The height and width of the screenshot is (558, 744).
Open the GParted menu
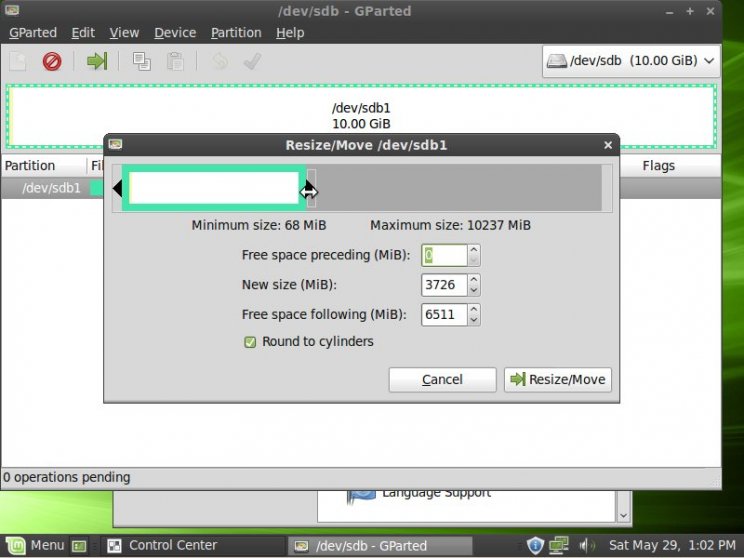33,33
